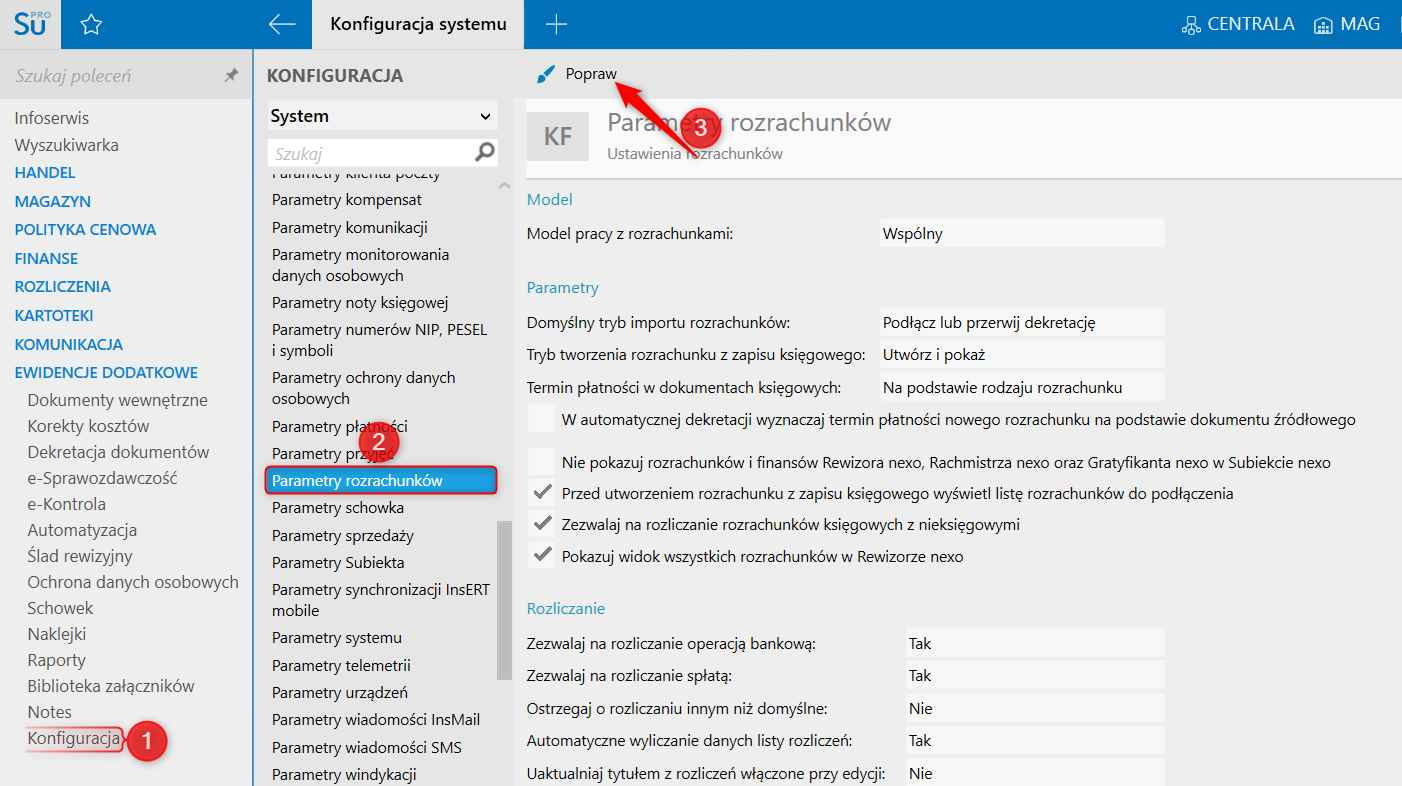Screen dimensions: 1402x786
Task: Open e-Kontrola module
Action: [x=66, y=504]
